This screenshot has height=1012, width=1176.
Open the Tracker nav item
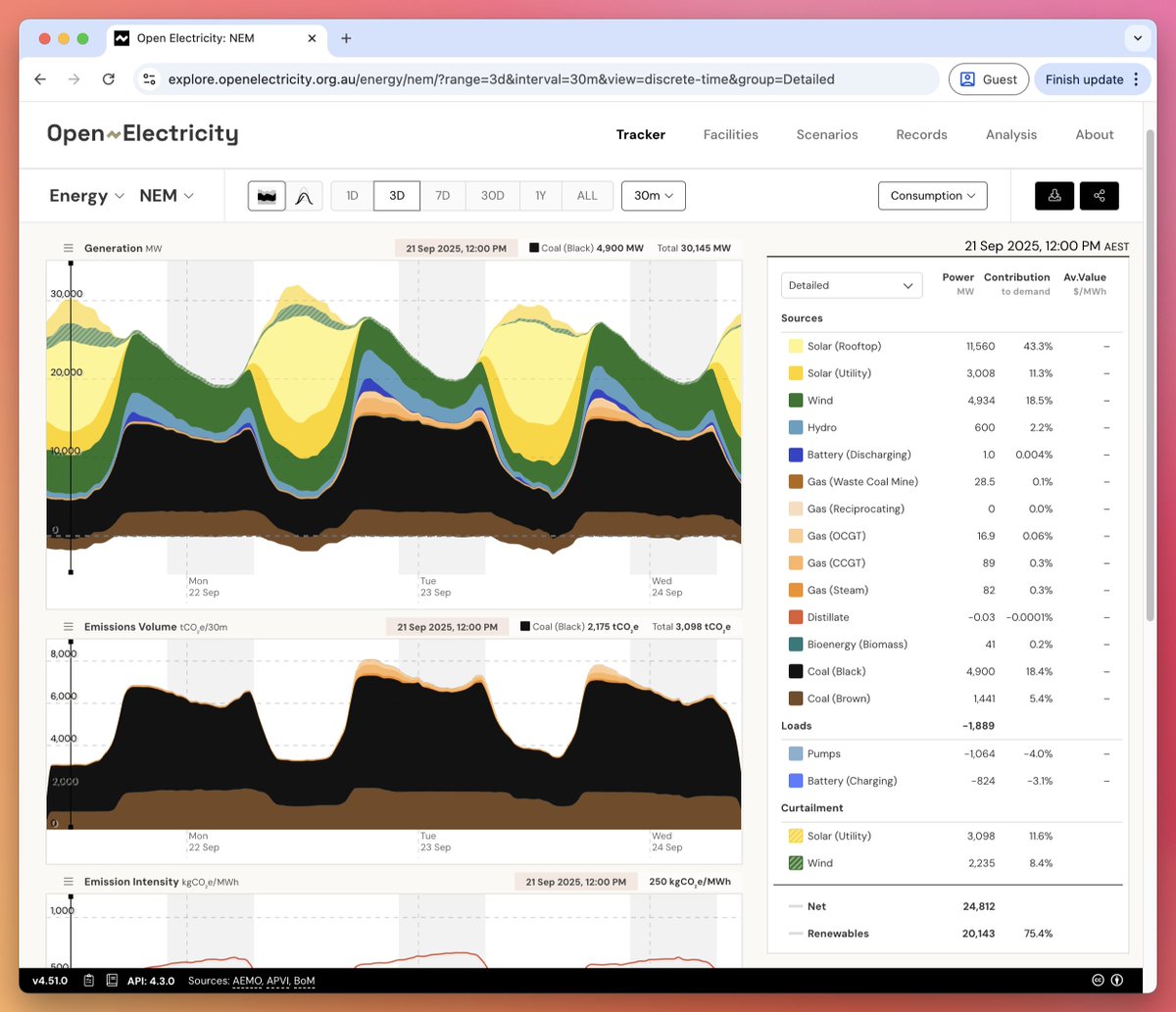641,135
